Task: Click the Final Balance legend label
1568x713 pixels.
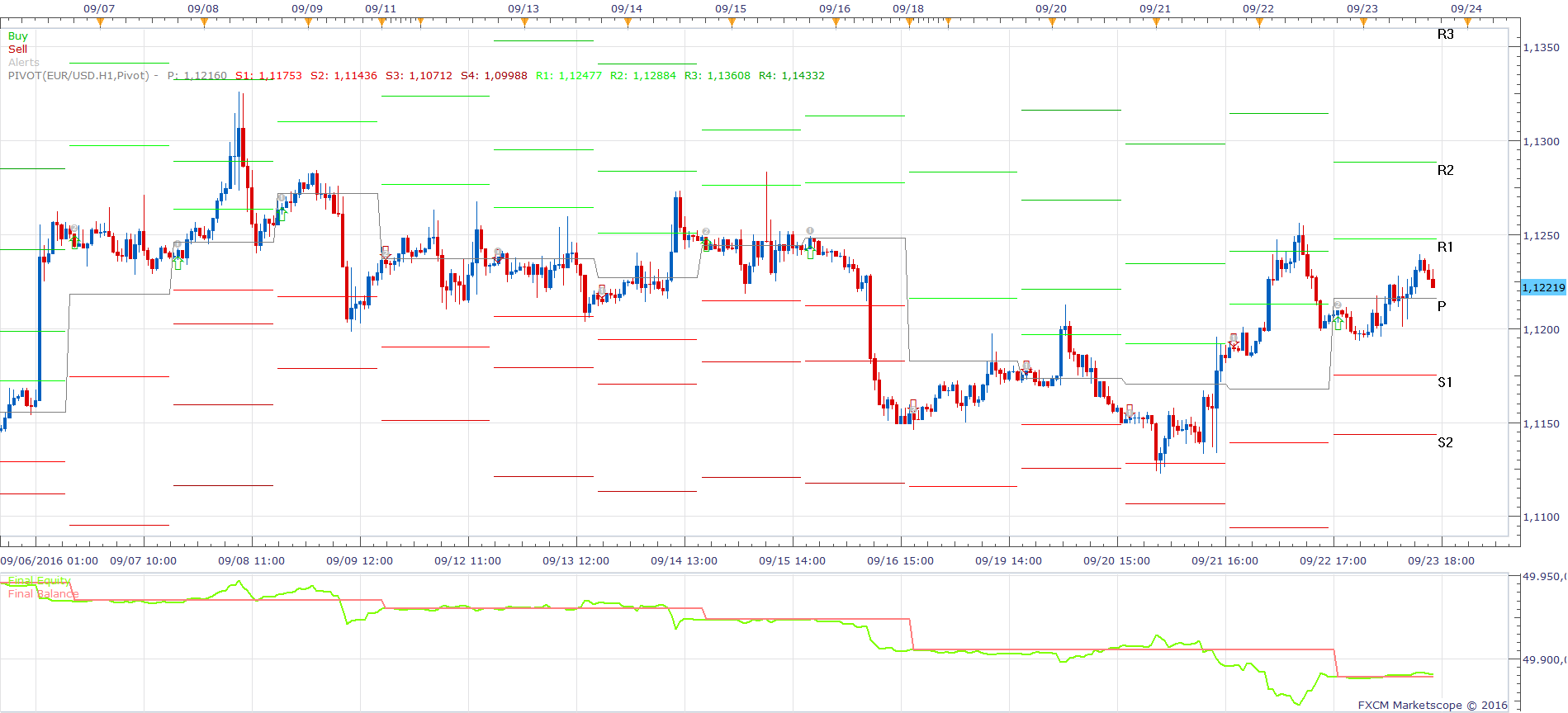Action: (x=43, y=594)
